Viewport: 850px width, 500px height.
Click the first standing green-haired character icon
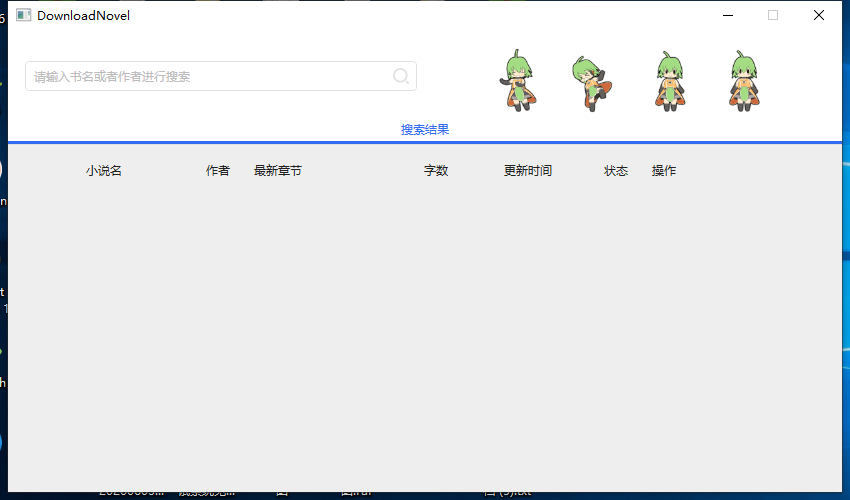(518, 80)
